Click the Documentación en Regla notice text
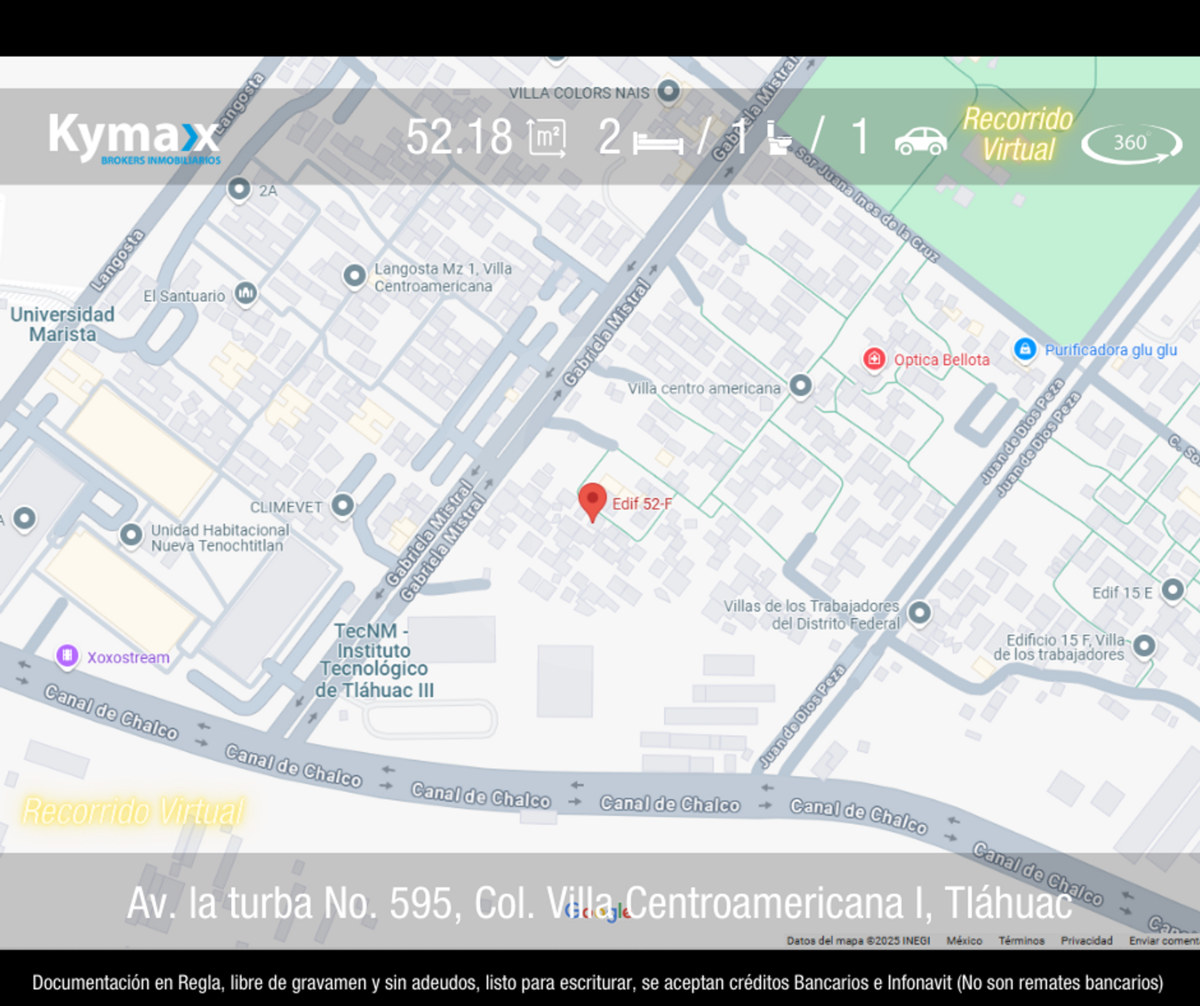Viewport: 1200px width, 1006px height. click(x=599, y=982)
